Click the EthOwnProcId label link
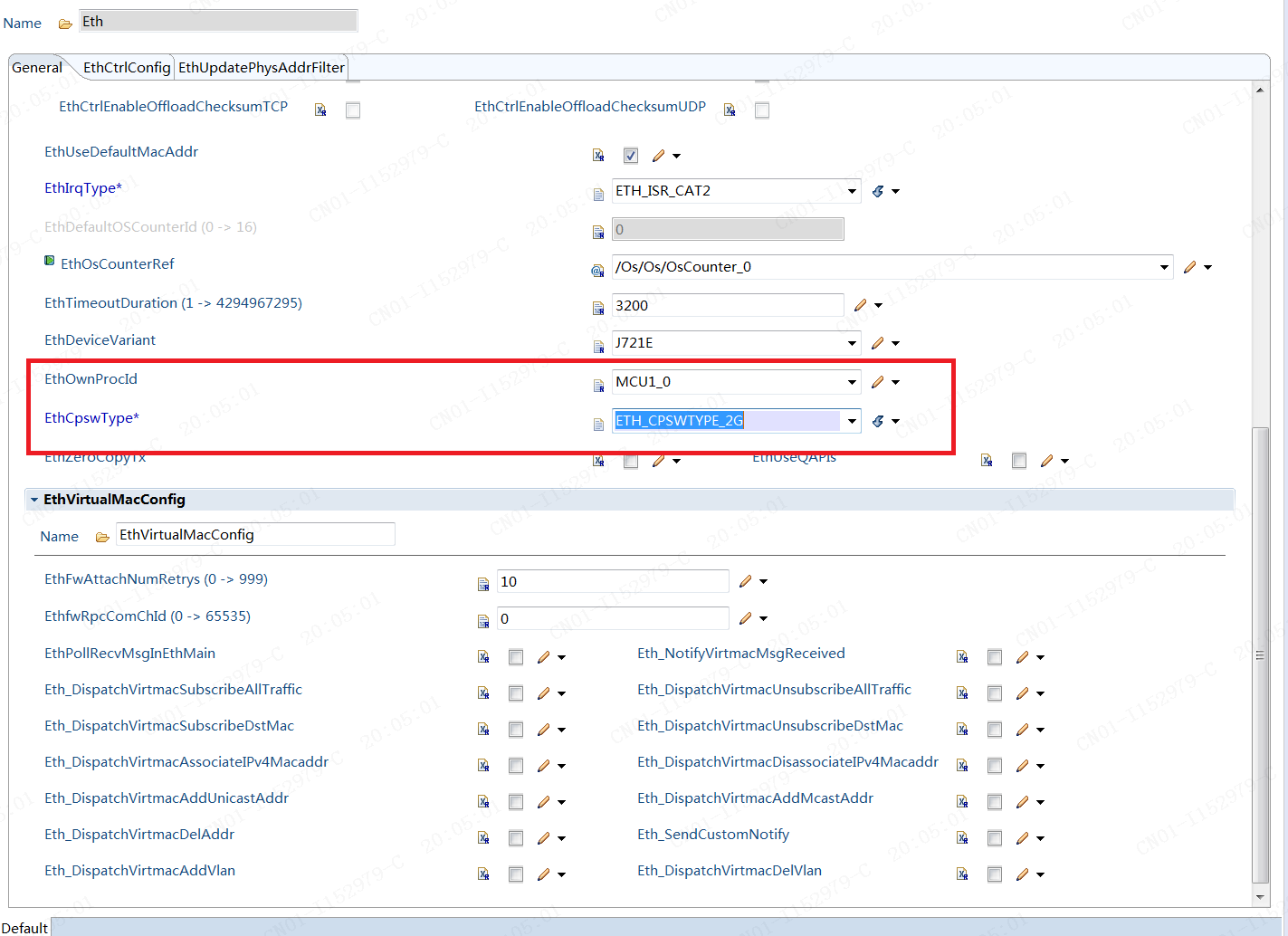Viewport: 1288px width, 936px height. click(x=91, y=378)
